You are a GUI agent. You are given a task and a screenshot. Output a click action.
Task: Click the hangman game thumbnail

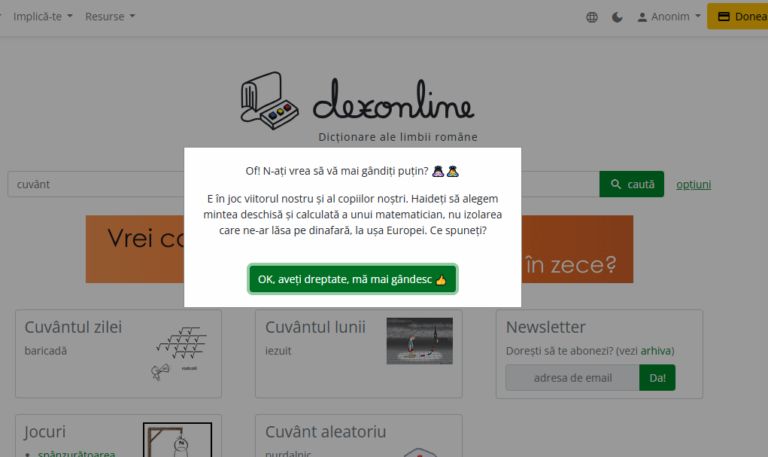tap(177, 440)
